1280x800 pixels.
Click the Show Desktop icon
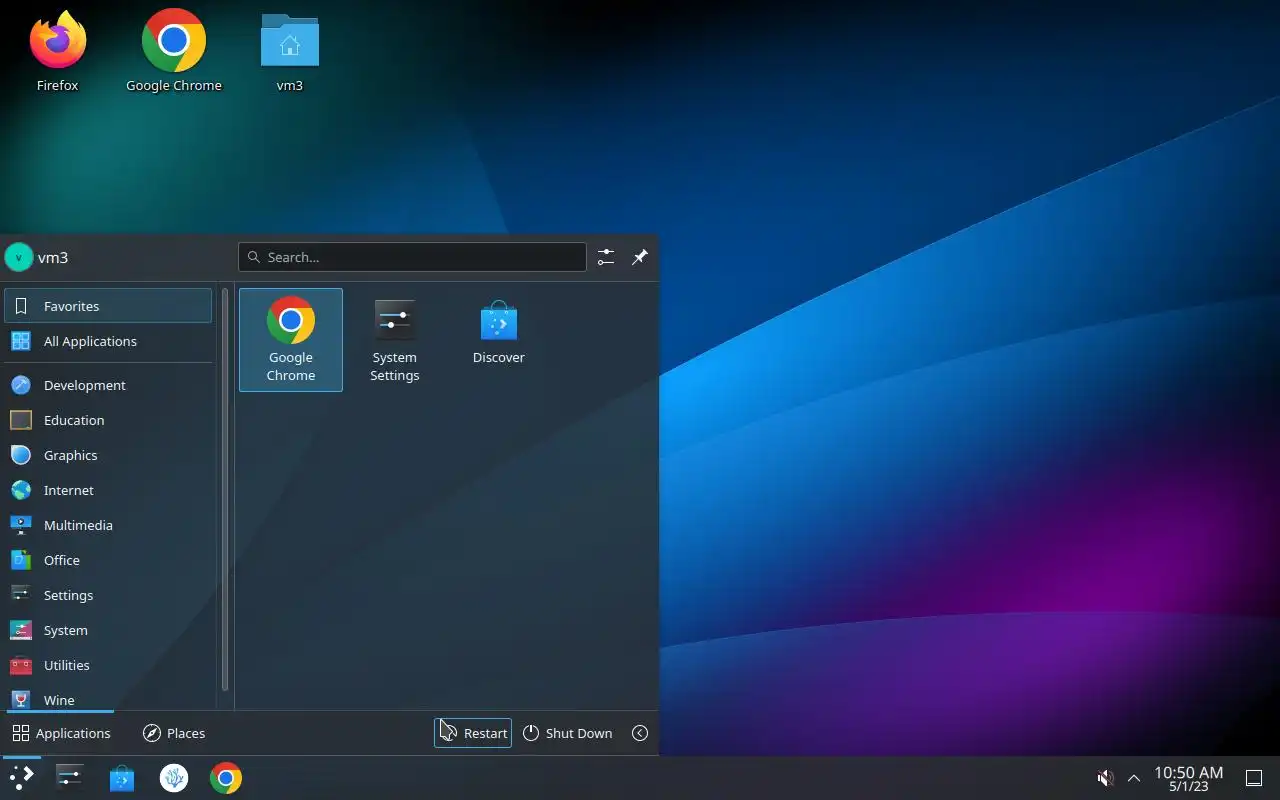click(x=1254, y=778)
